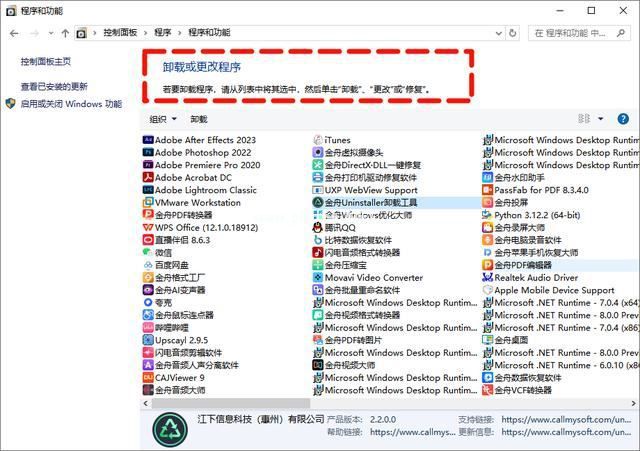Click the horizontal scrollbar right arrow
The height and width of the screenshot is (451, 640).
[x=633, y=403]
